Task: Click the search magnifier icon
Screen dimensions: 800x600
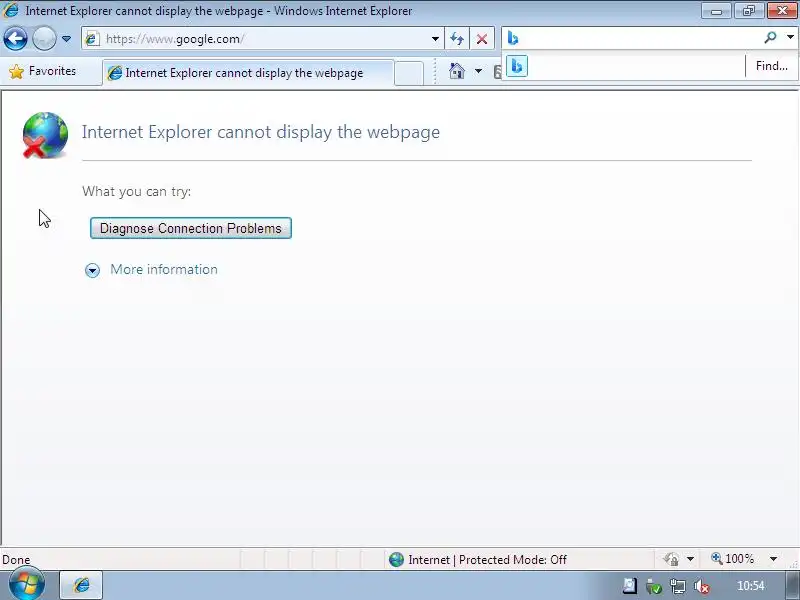Action: tap(770, 37)
